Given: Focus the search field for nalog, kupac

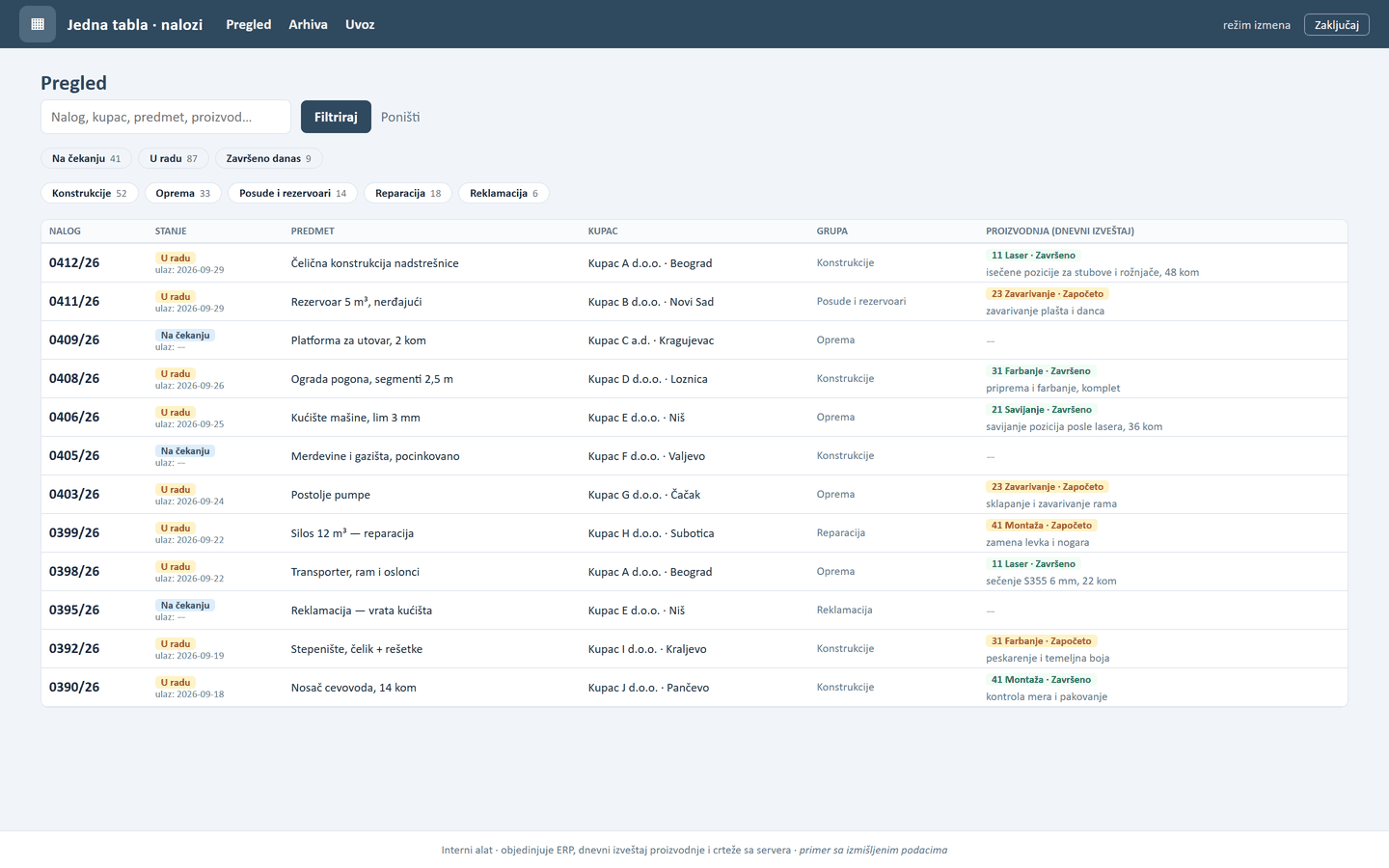Looking at the screenshot, I should [166, 117].
